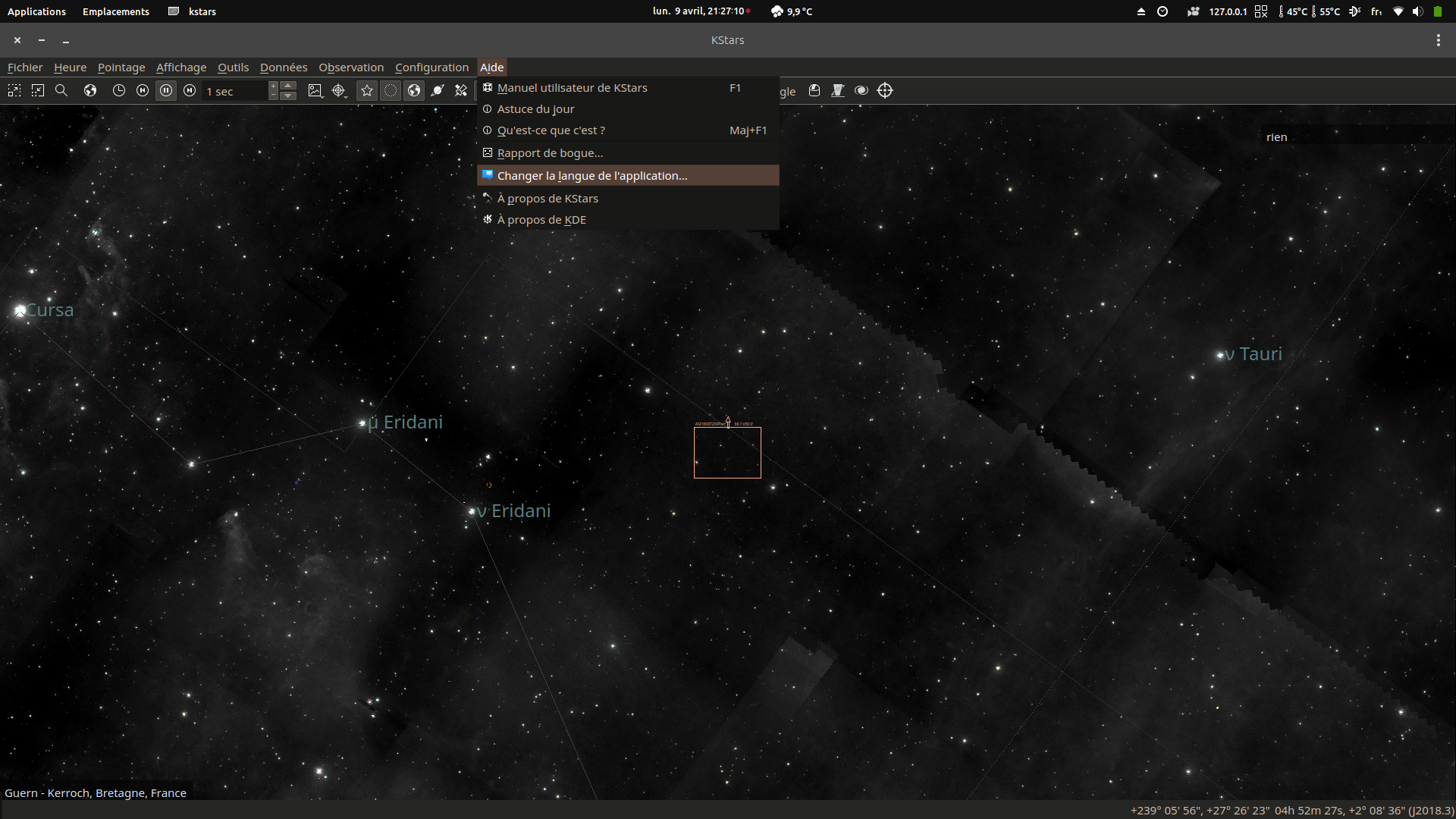Toggle planets display with Saturn icon

tap(438, 91)
